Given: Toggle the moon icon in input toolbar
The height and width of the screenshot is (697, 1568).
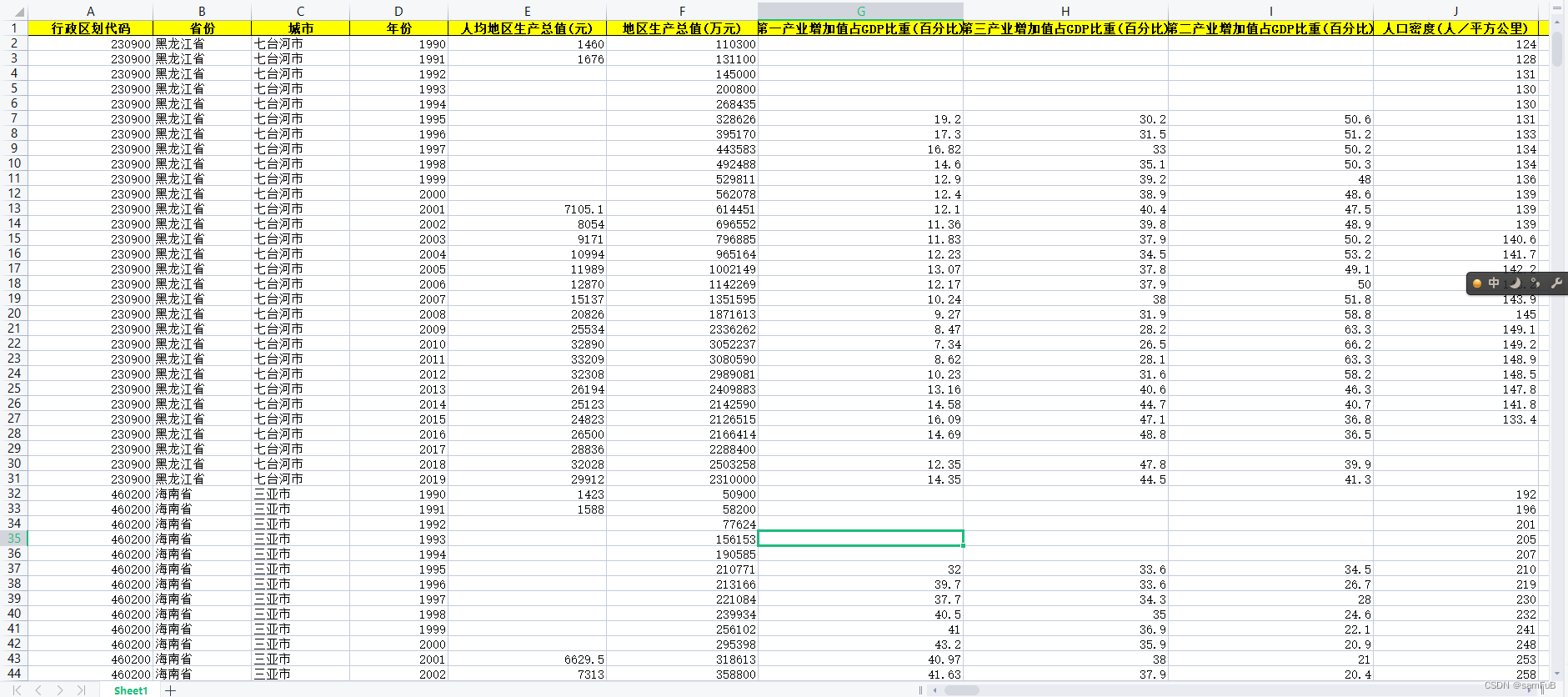Looking at the screenshot, I should pyautogui.click(x=1515, y=283).
